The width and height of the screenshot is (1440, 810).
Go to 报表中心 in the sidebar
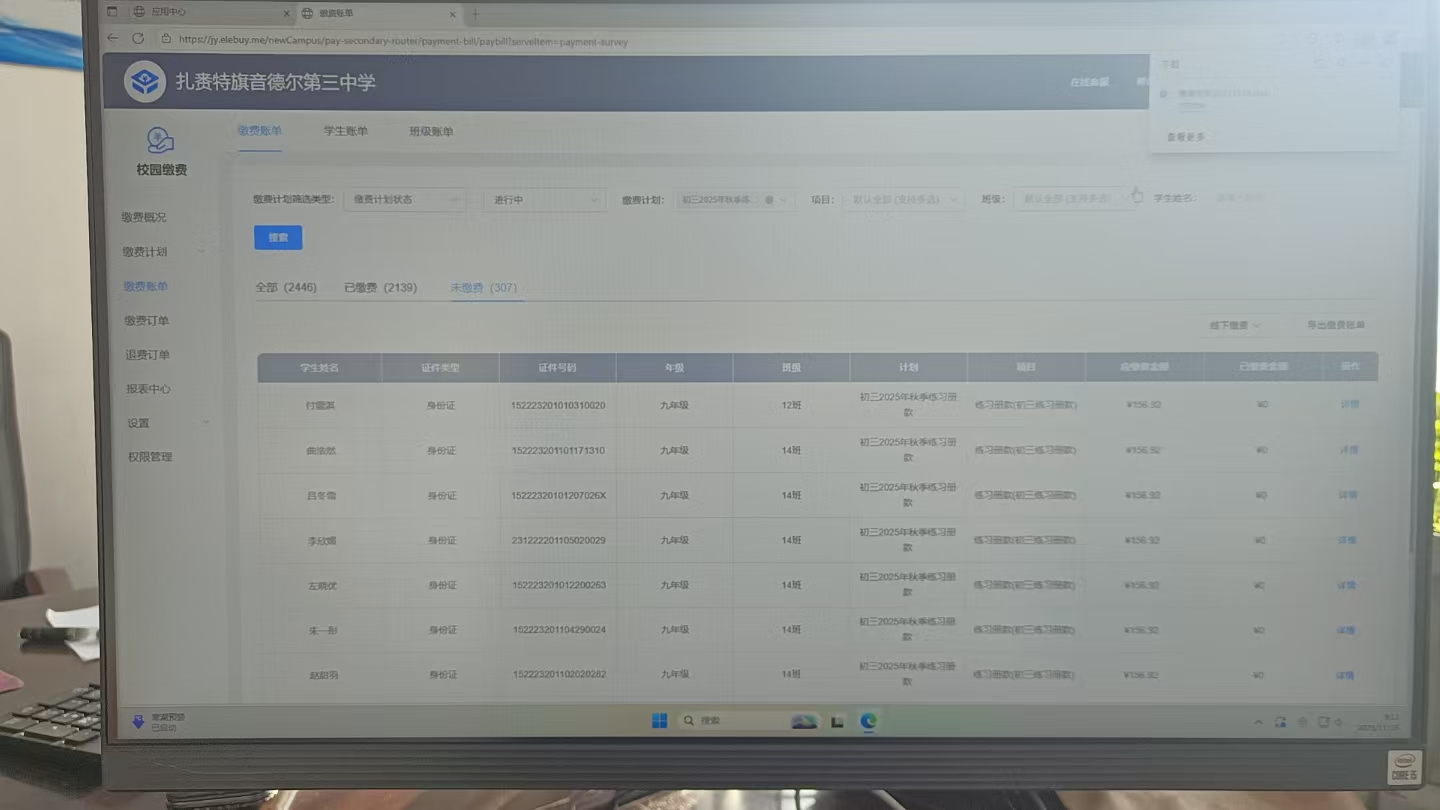click(148, 389)
